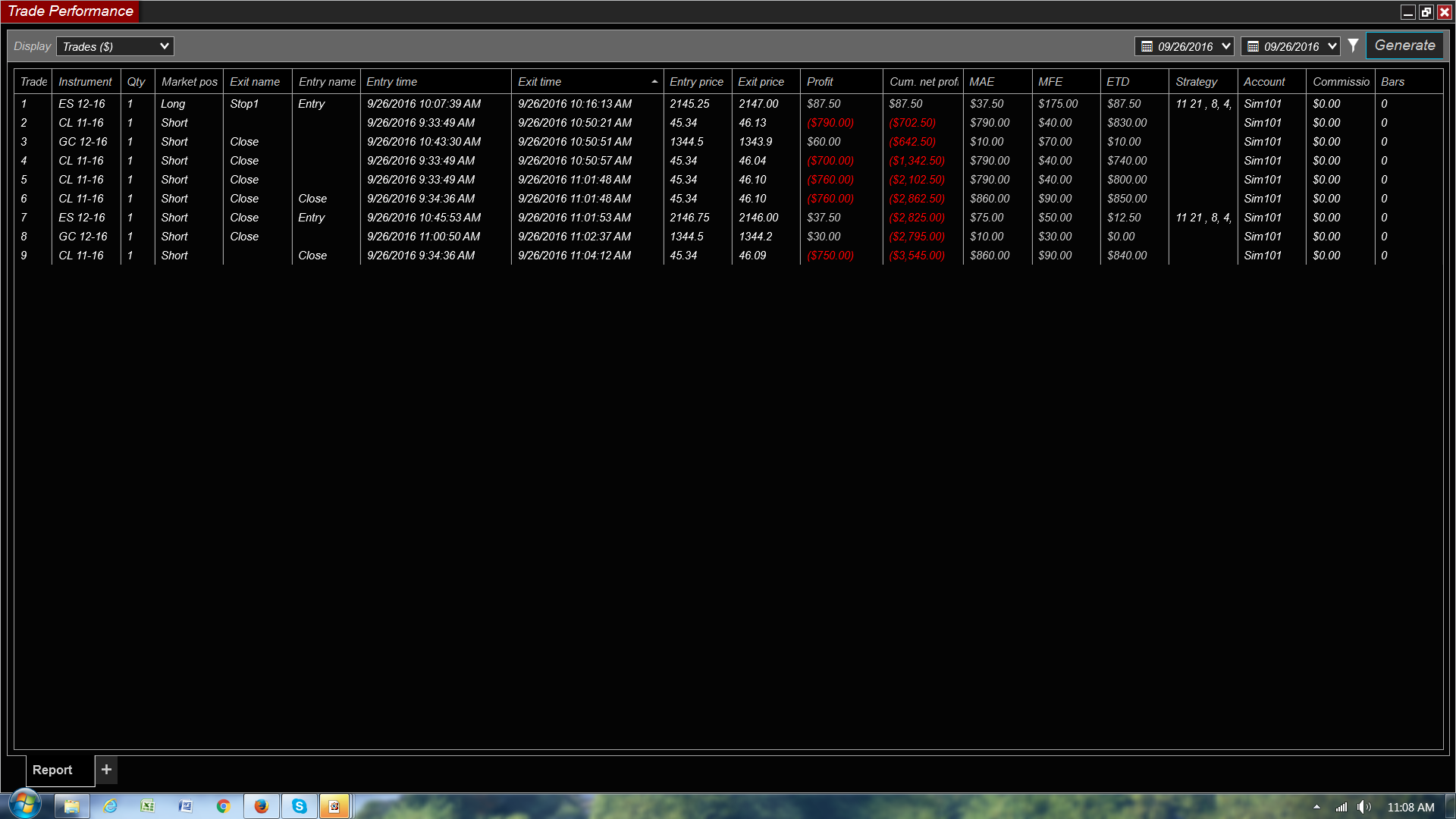Open Skype from the taskbar
This screenshot has height=819, width=1456.
coord(300,806)
